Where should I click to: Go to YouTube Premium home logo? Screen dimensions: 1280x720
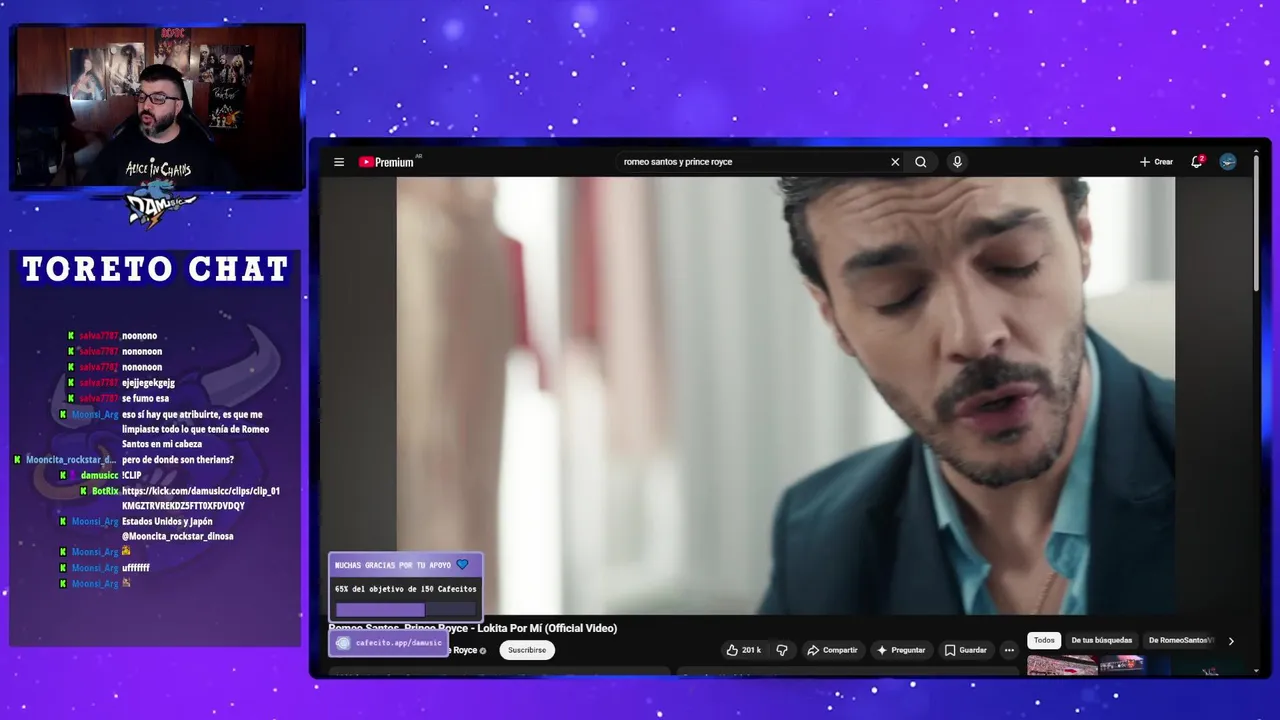tap(387, 162)
